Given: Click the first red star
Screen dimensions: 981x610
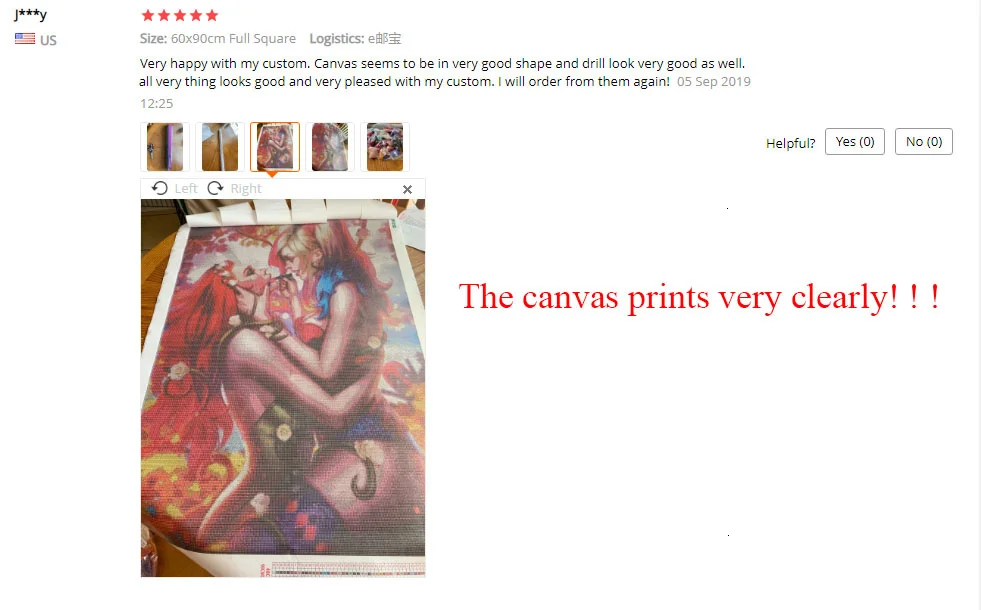Looking at the screenshot, I should pos(148,15).
